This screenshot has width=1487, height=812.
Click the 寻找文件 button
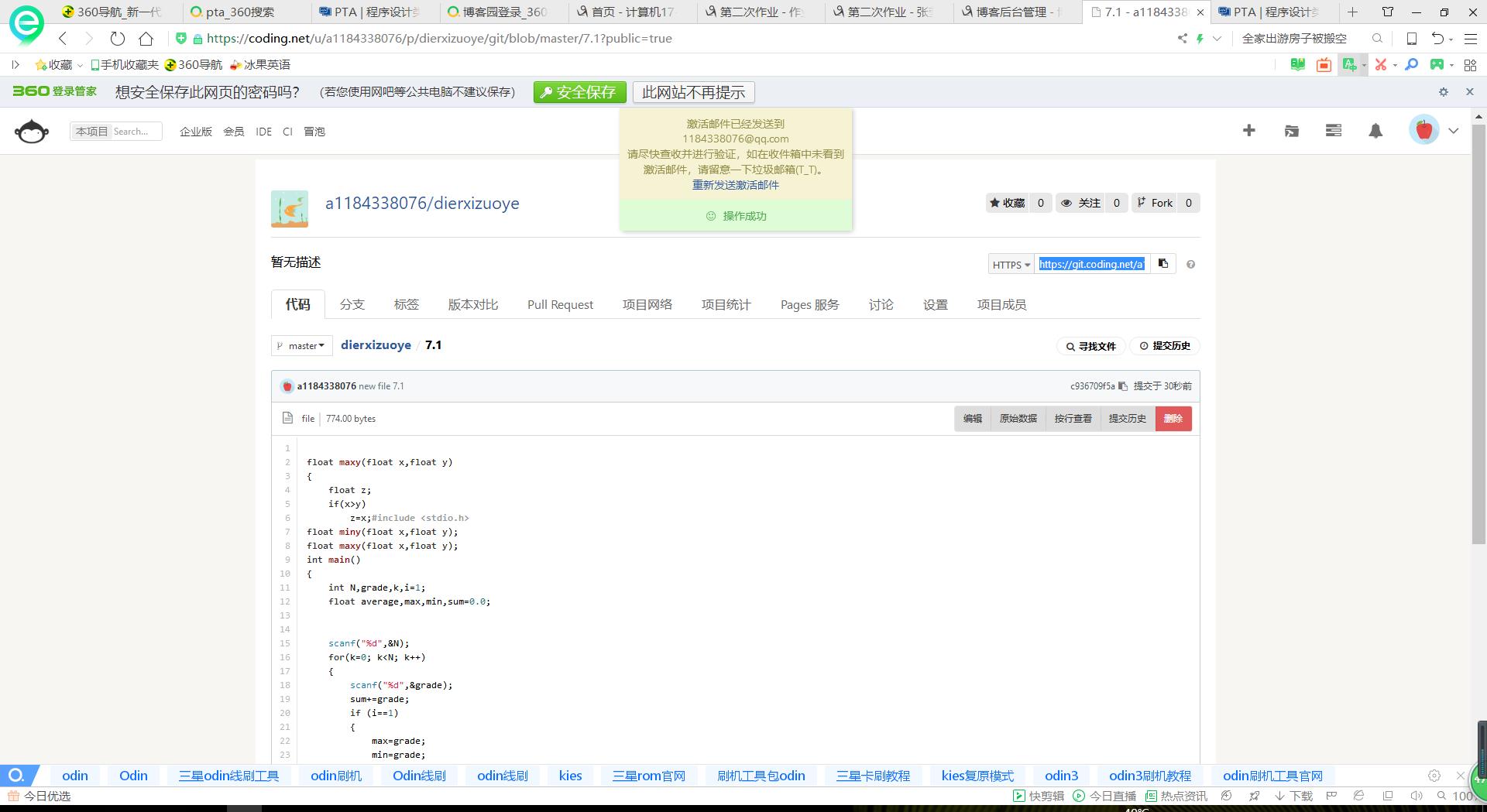click(x=1090, y=346)
